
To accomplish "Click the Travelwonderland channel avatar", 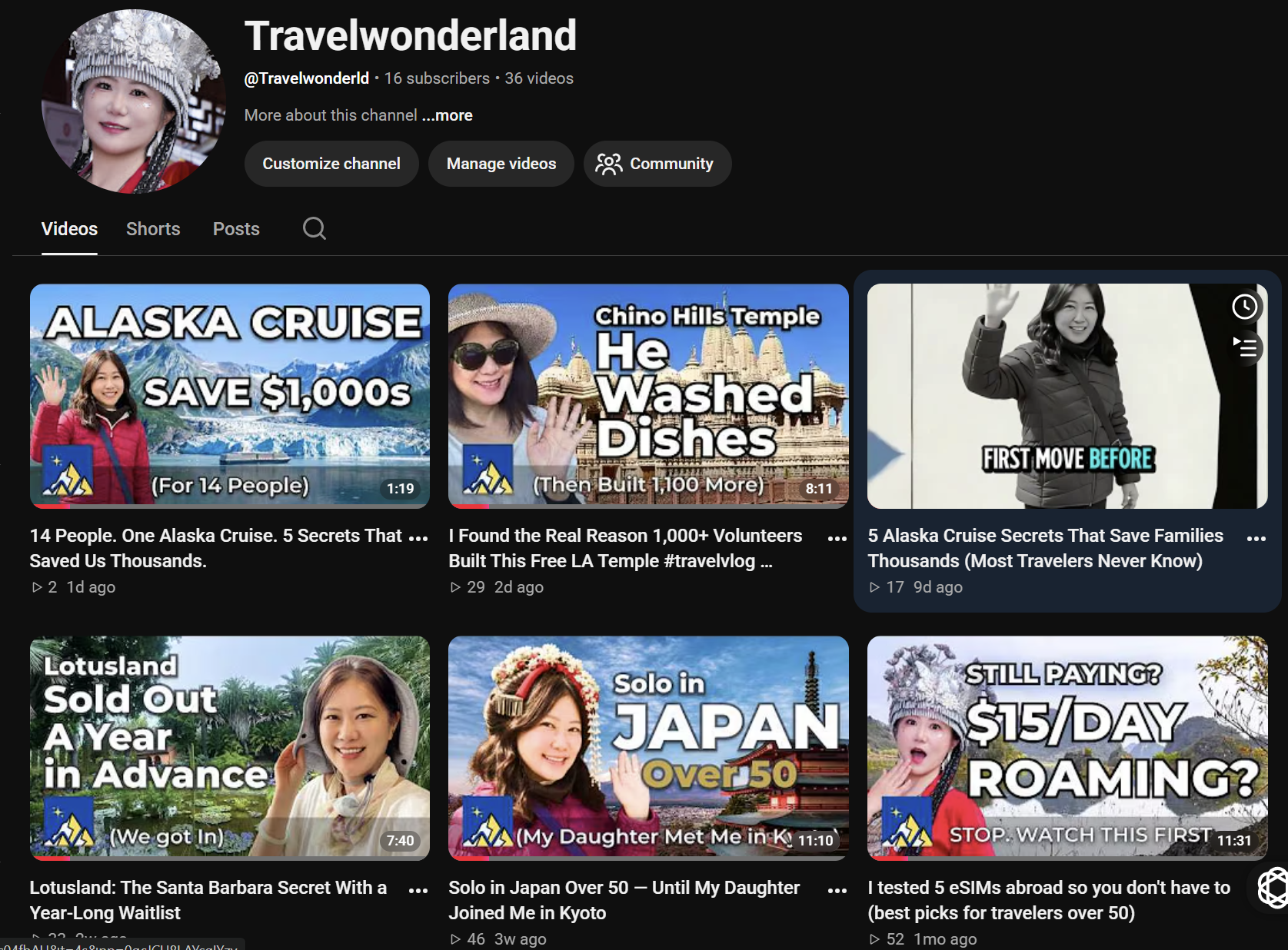I will [133, 101].
